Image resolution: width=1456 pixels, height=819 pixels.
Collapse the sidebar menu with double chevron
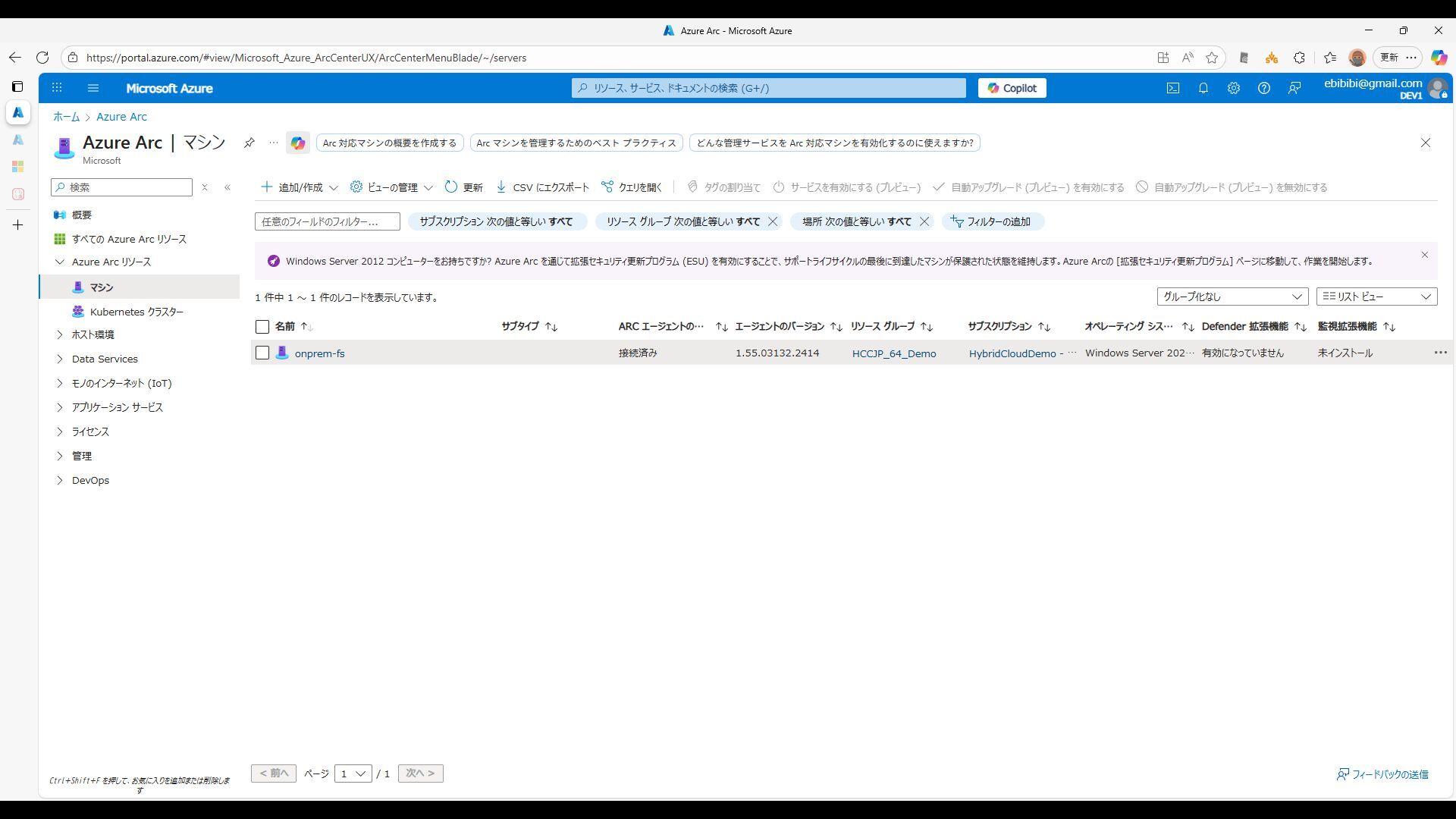[227, 187]
